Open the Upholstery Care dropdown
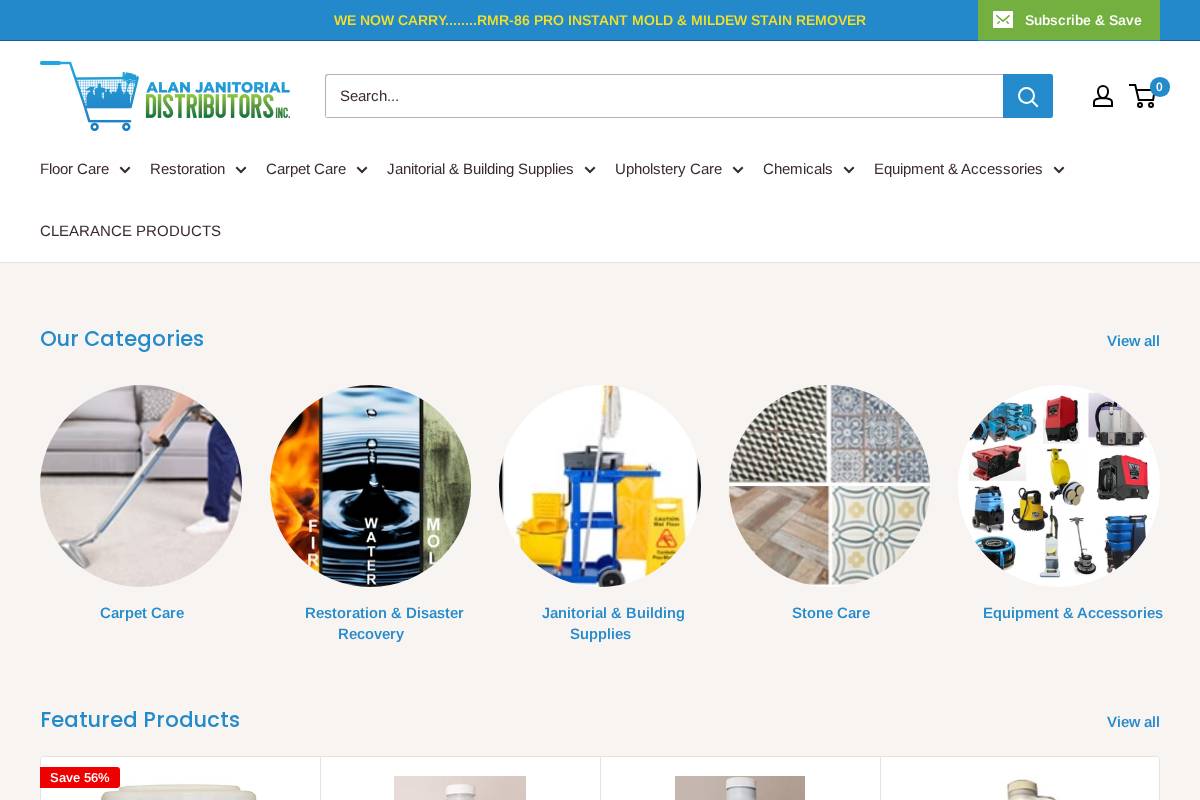This screenshot has width=1200, height=800. pos(678,169)
